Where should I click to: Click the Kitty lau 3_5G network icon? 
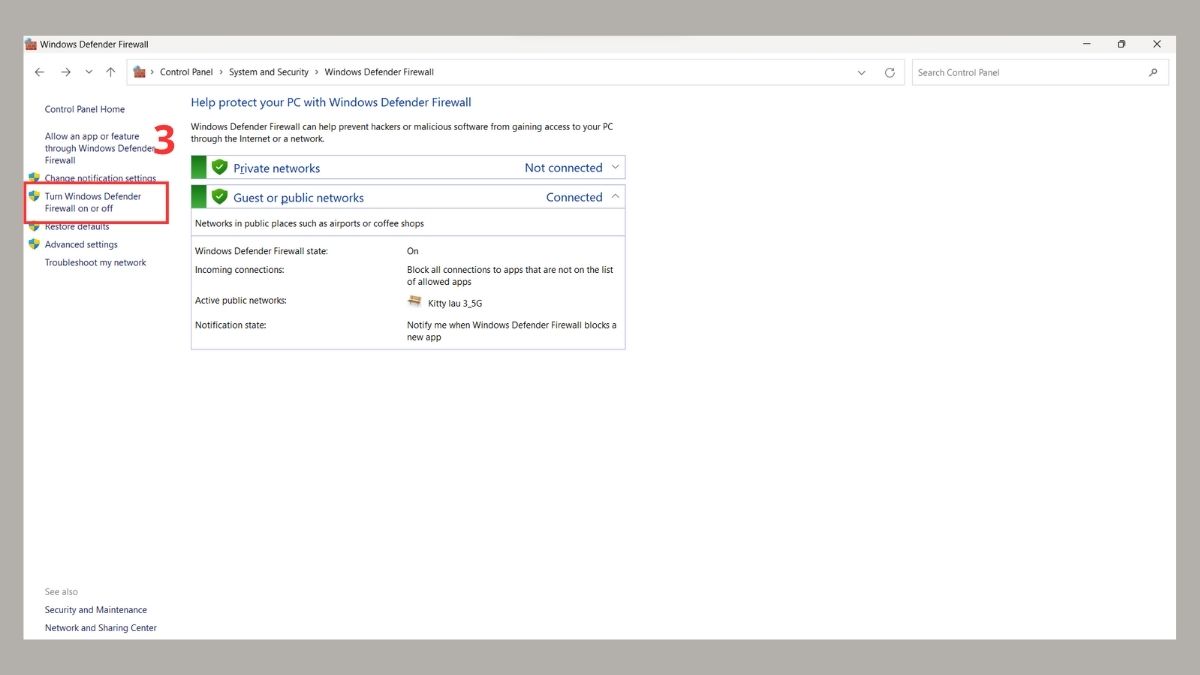(414, 301)
